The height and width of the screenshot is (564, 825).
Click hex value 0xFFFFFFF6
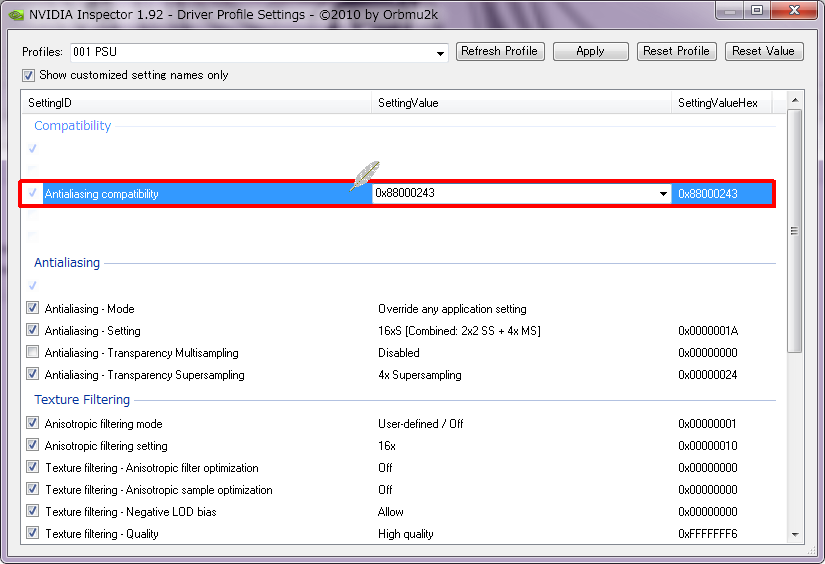click(708, 534)
